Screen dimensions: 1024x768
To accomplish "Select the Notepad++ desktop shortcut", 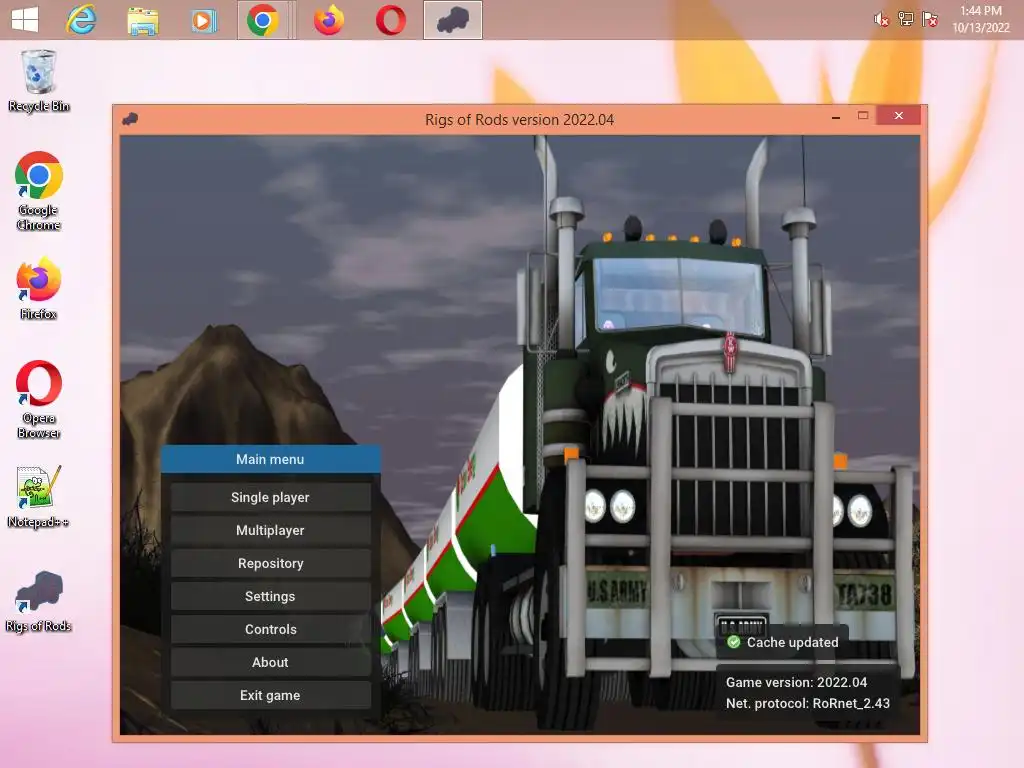I will (39, 497).
